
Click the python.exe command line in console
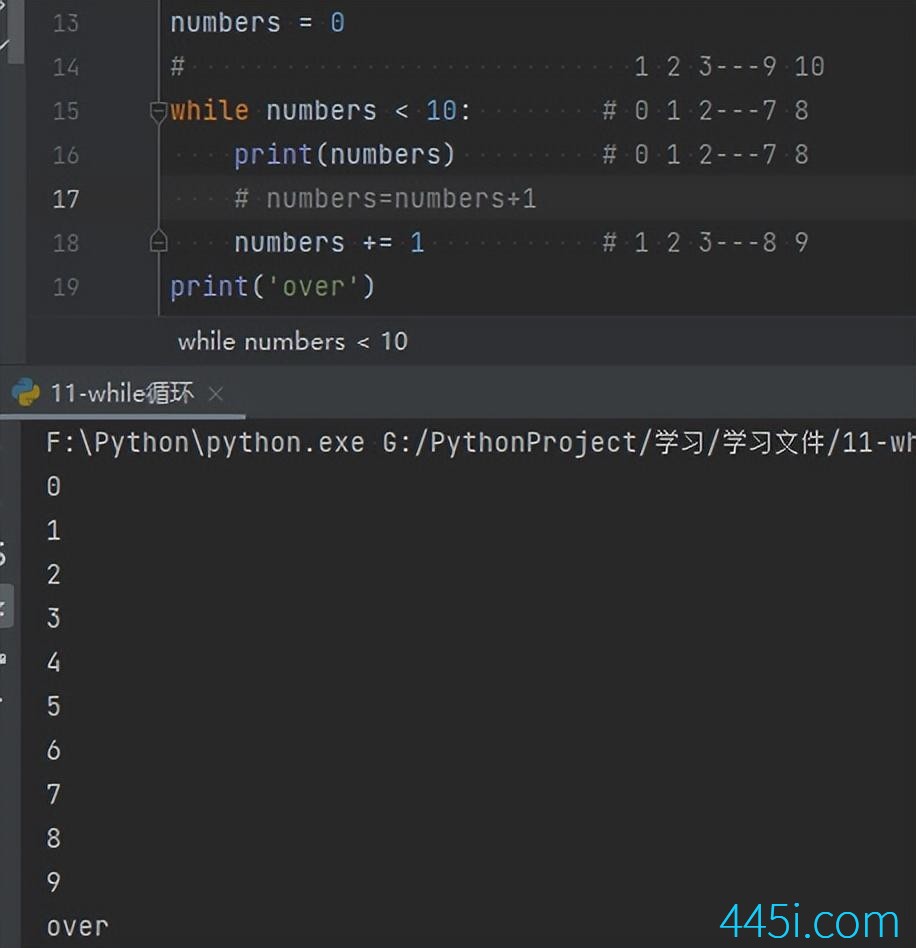click(481, 443)
